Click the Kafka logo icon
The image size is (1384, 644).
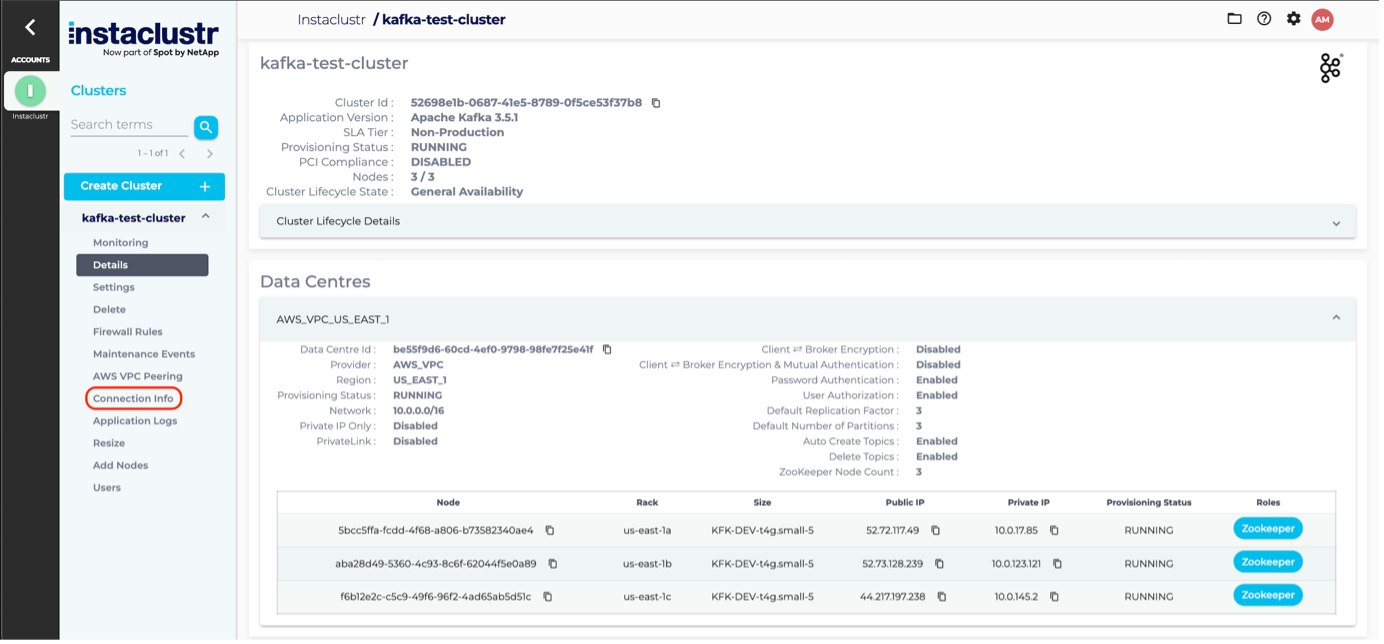point(1331,68)
